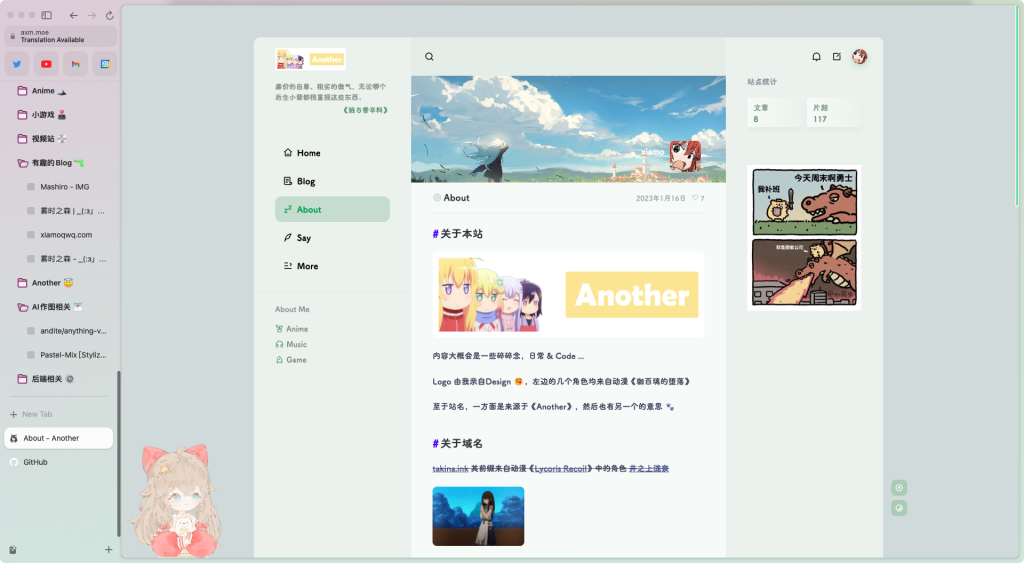Screen dimensions: 1024x563
Task: Click the search magnifier icon on the blog
Action: pyautogui.click(x=429, y=57)
